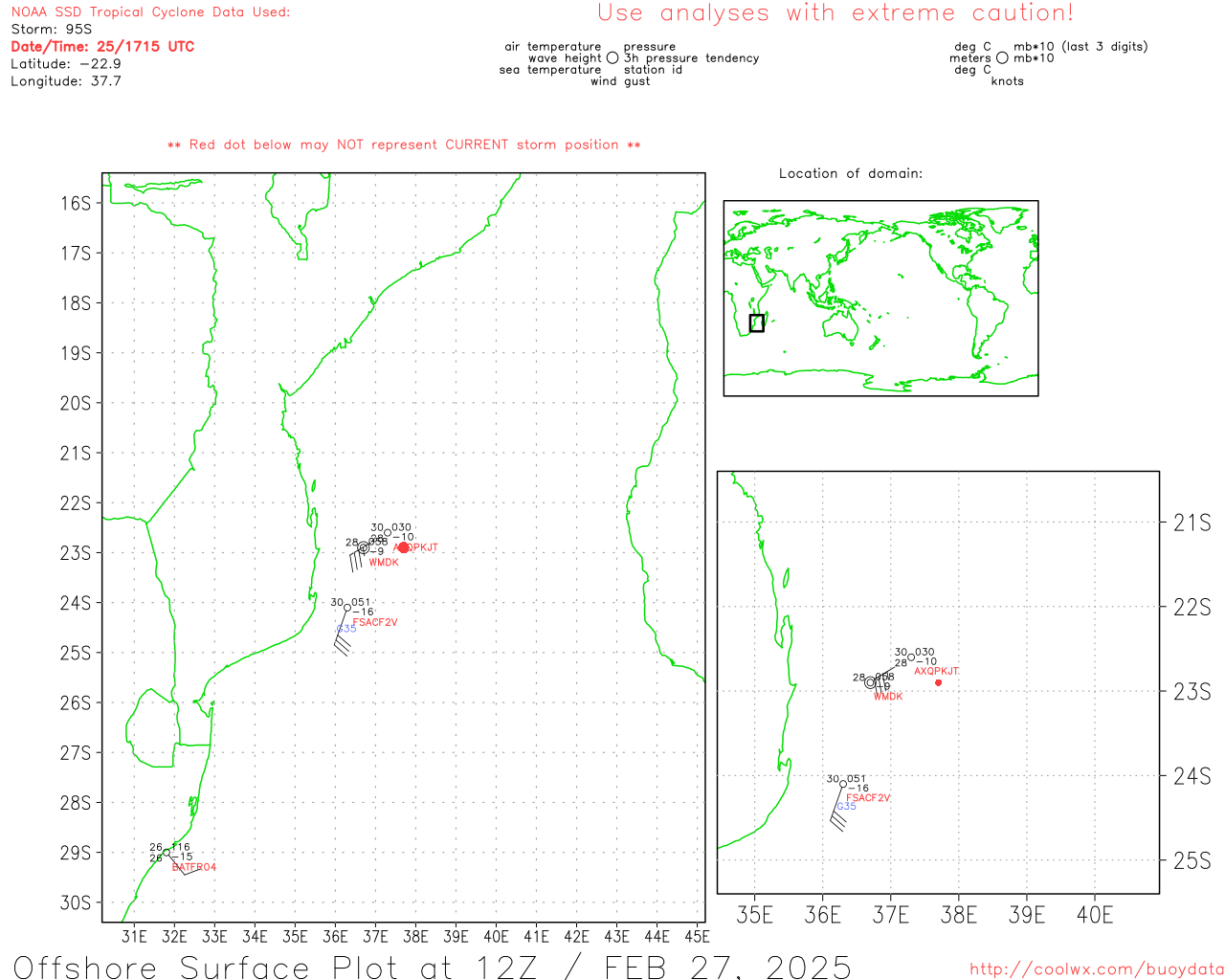Click the FSACF2V station circle on the main map
1225x980 pixels.
pos(346,608)
